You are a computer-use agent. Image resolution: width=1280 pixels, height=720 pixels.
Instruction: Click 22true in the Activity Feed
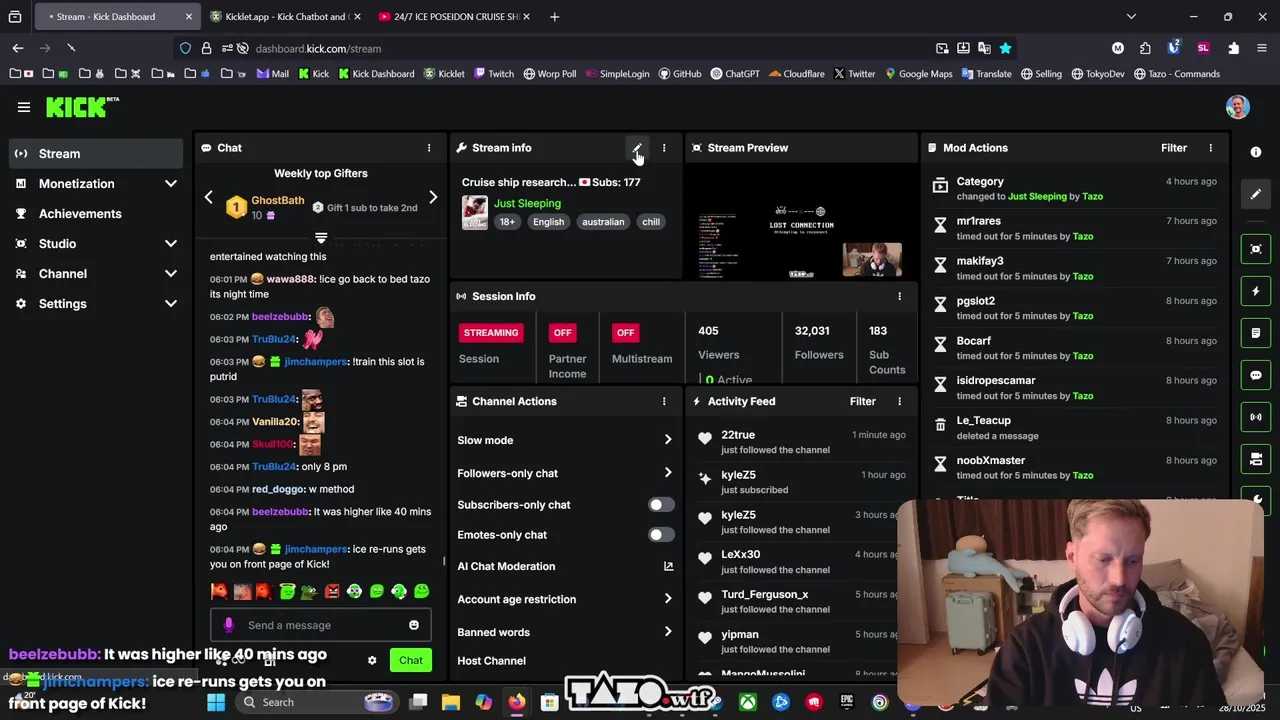[738, 435]
